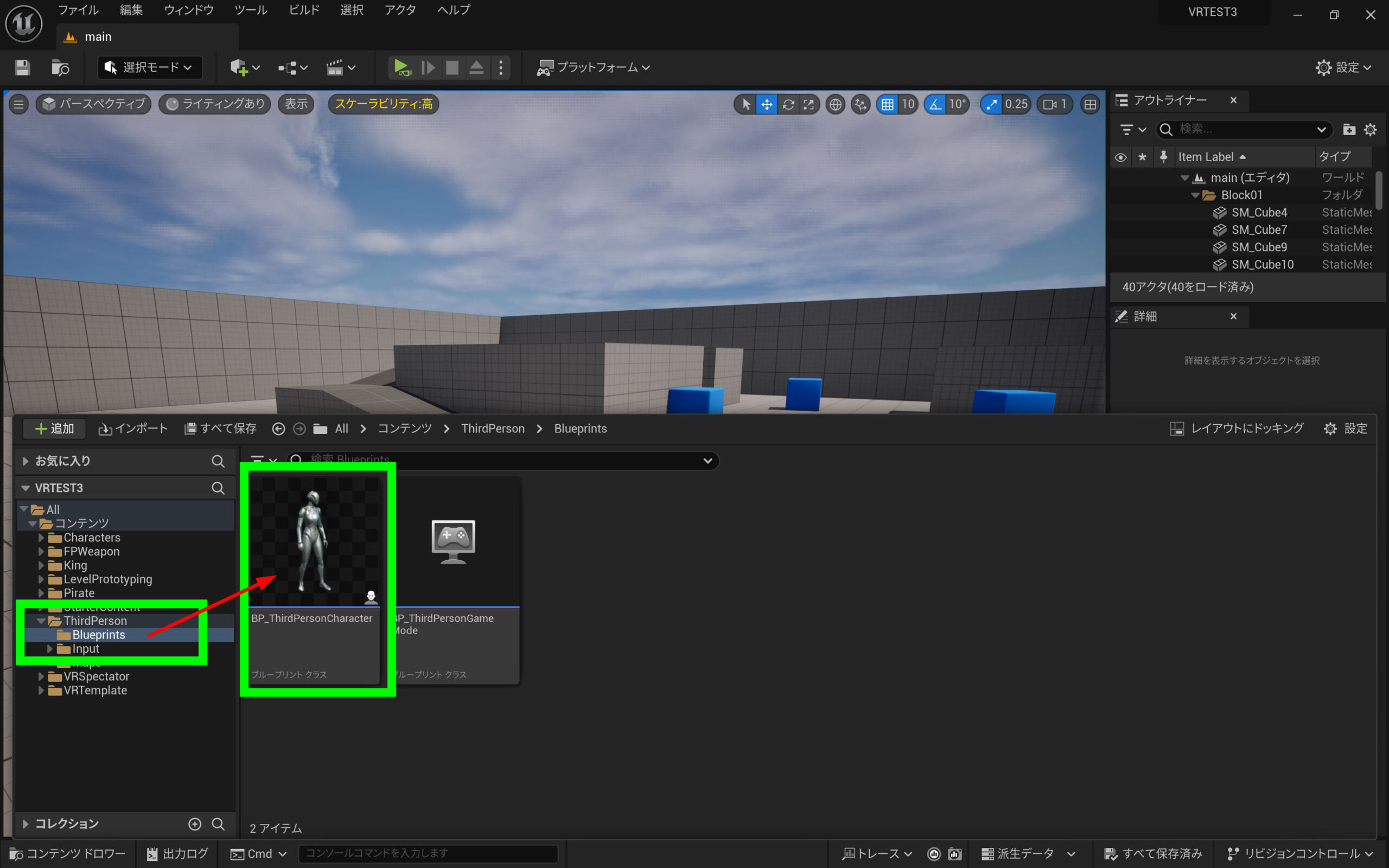Viewport: 1389px width, 868px height.
Task: Select the rotate transform tool in viewport
Action: click(x=788, y=105)
